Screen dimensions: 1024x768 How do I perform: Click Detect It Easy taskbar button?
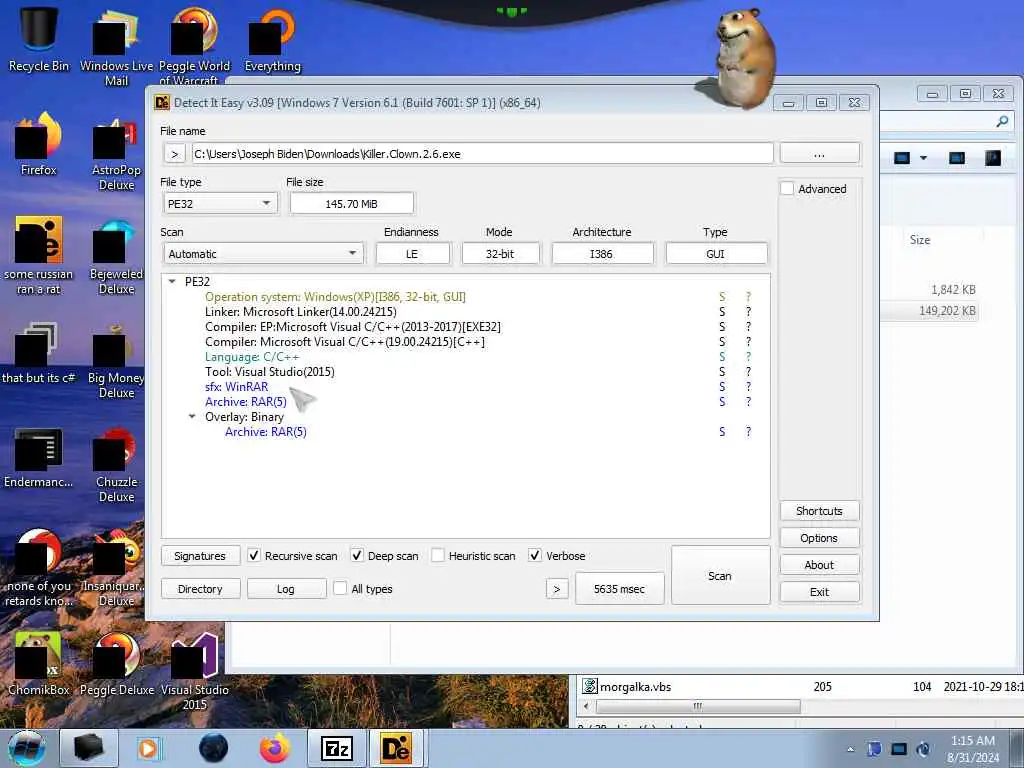pyautogui.click(x=396, y=748)
